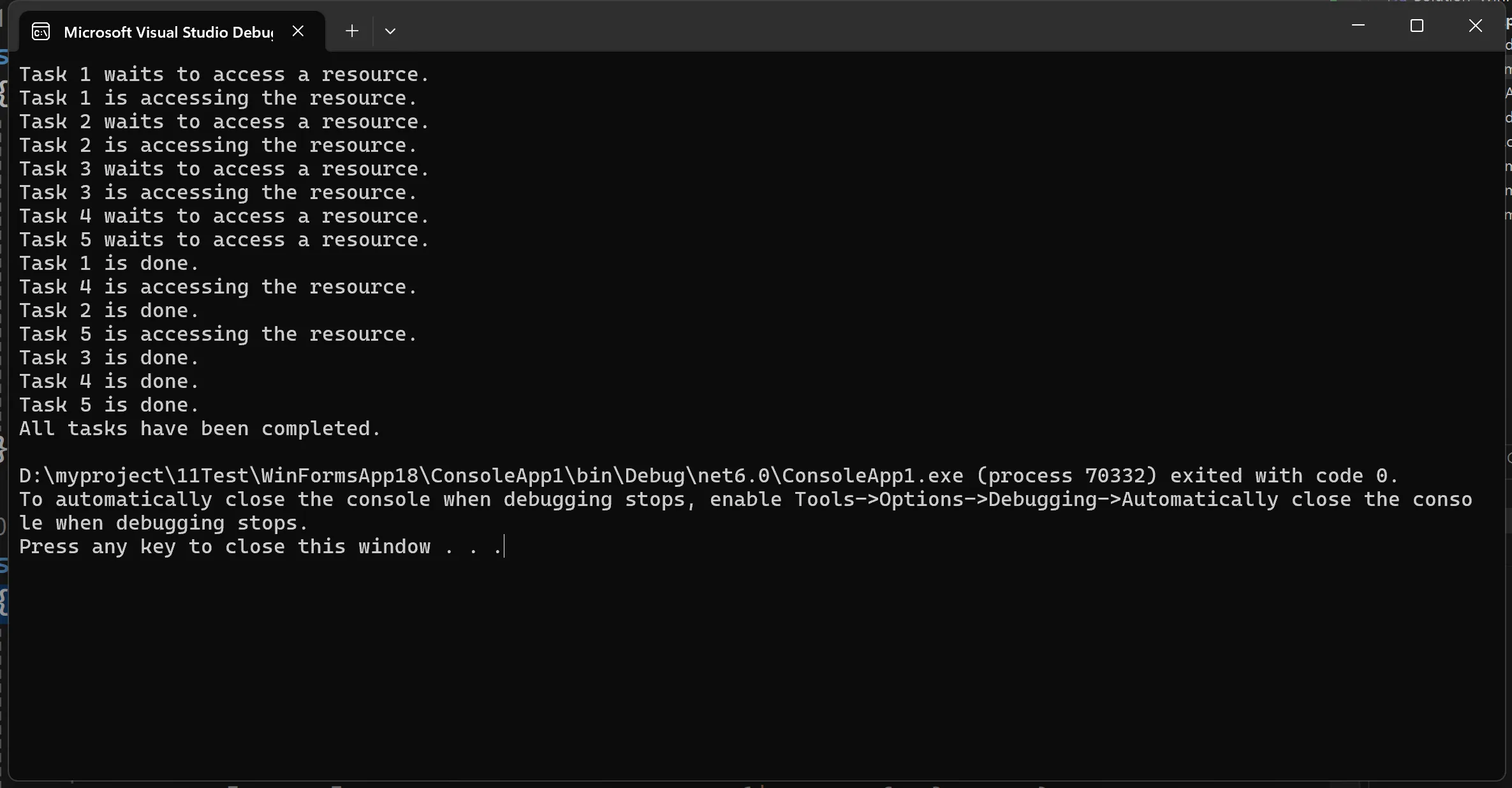Close the Microsoft Visual Studio Debug tab

[x=298, y=31]
